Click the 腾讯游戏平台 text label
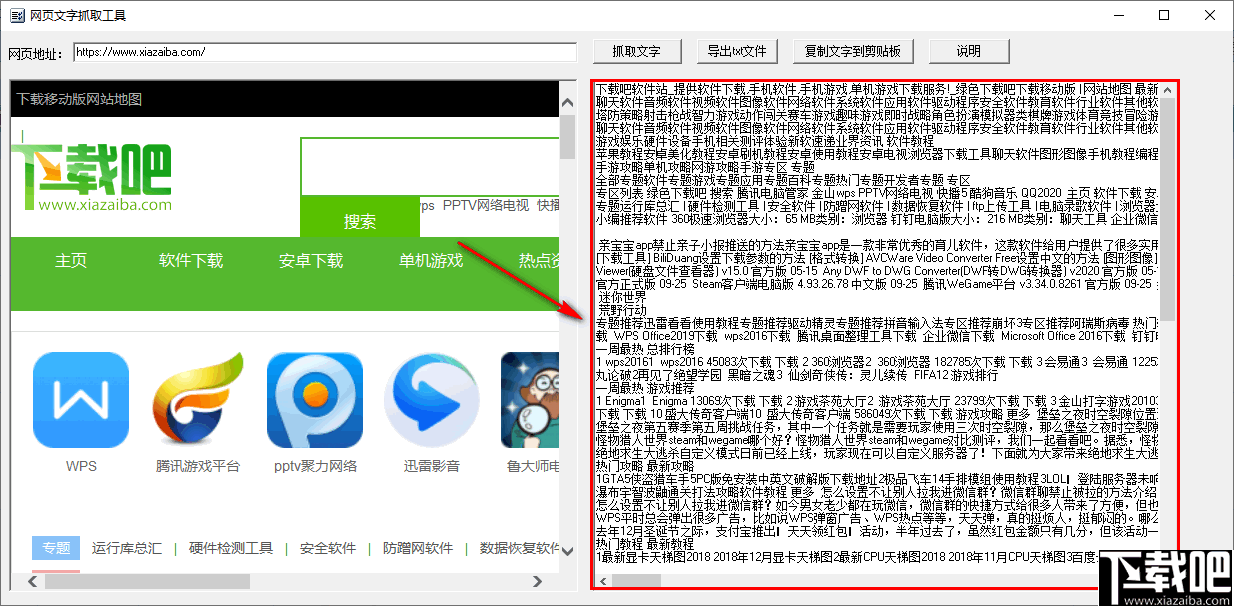1234x606 pixels. (x=198, y=466)
